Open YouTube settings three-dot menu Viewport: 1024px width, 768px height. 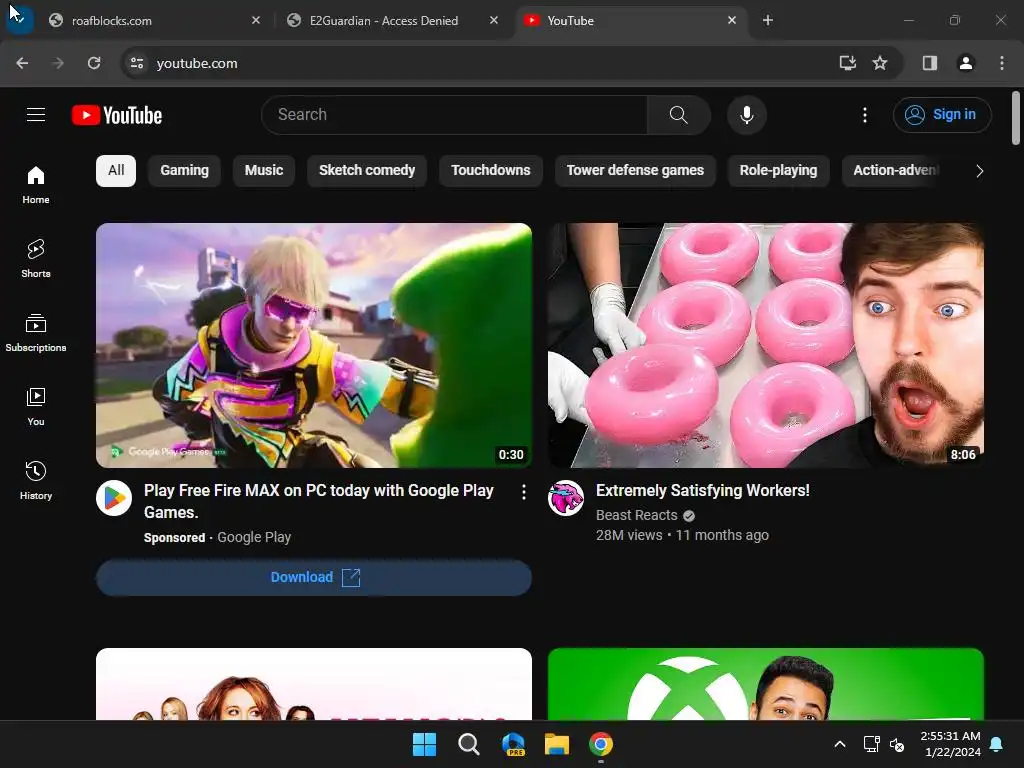[865, 115]
